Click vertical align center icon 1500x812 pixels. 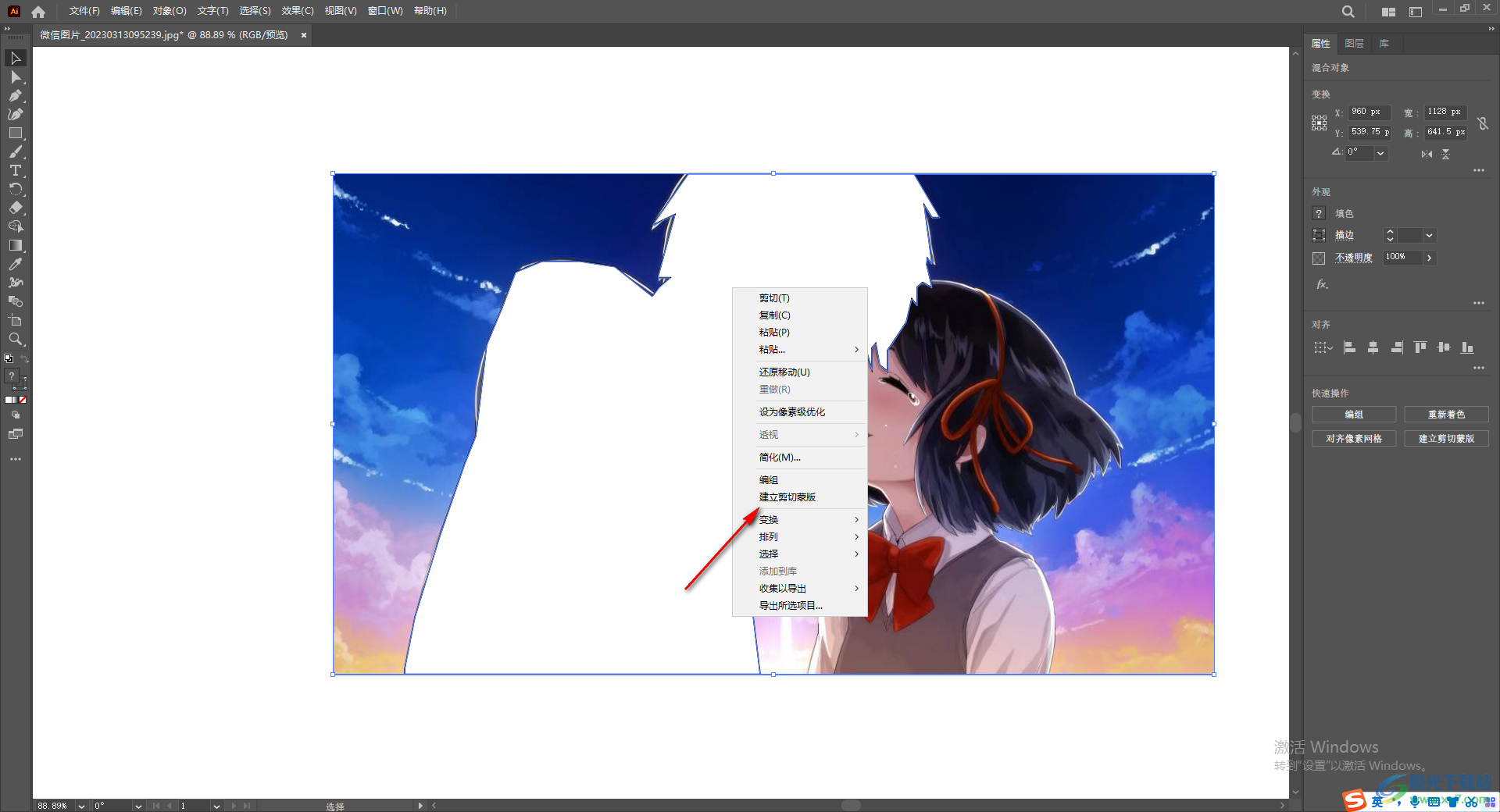(x=1444, y=347)
